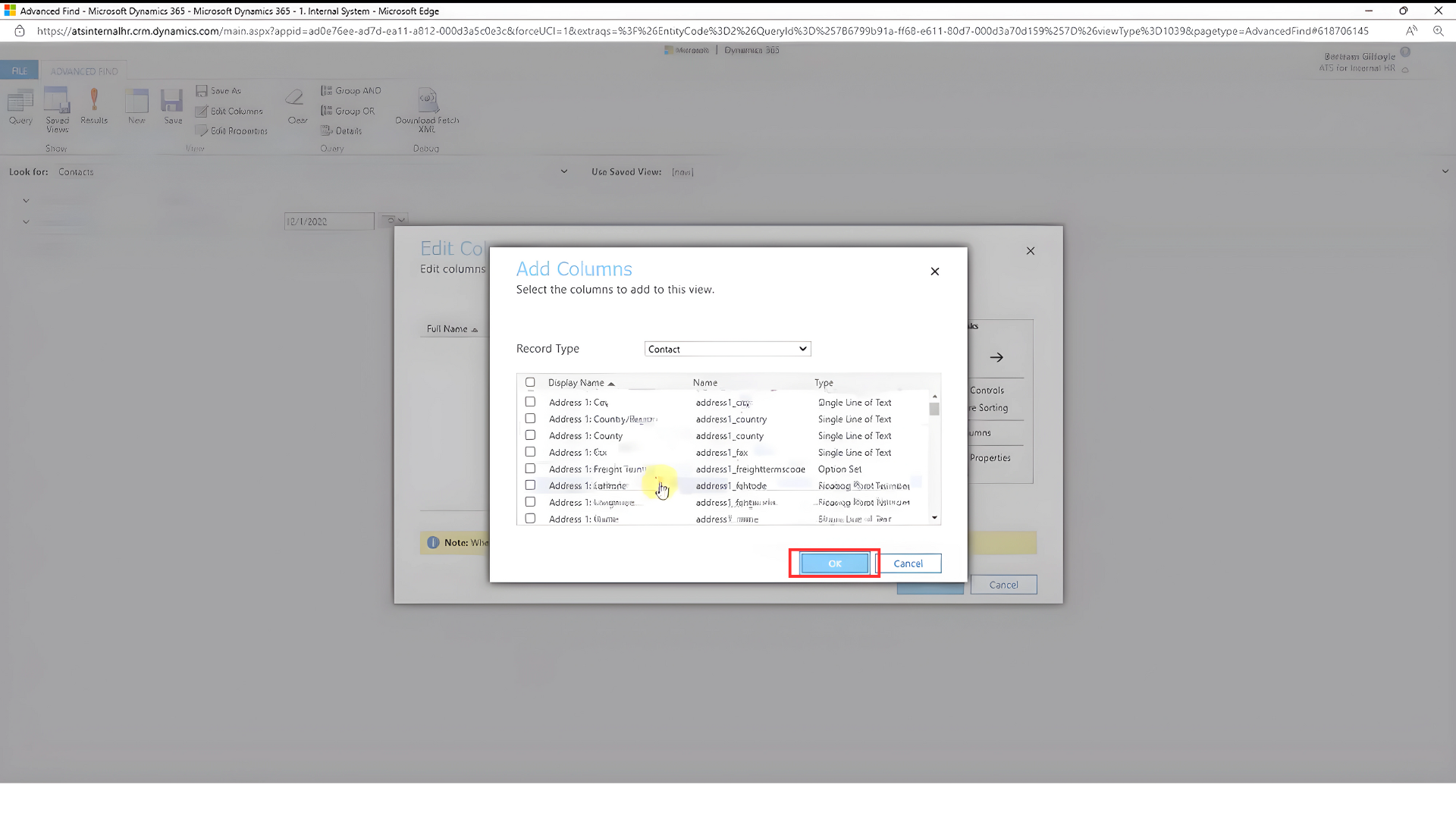Close the Add Columns dialog with X
The width and height of the screenshot is (1456, 819).
[x=934, y=271]
